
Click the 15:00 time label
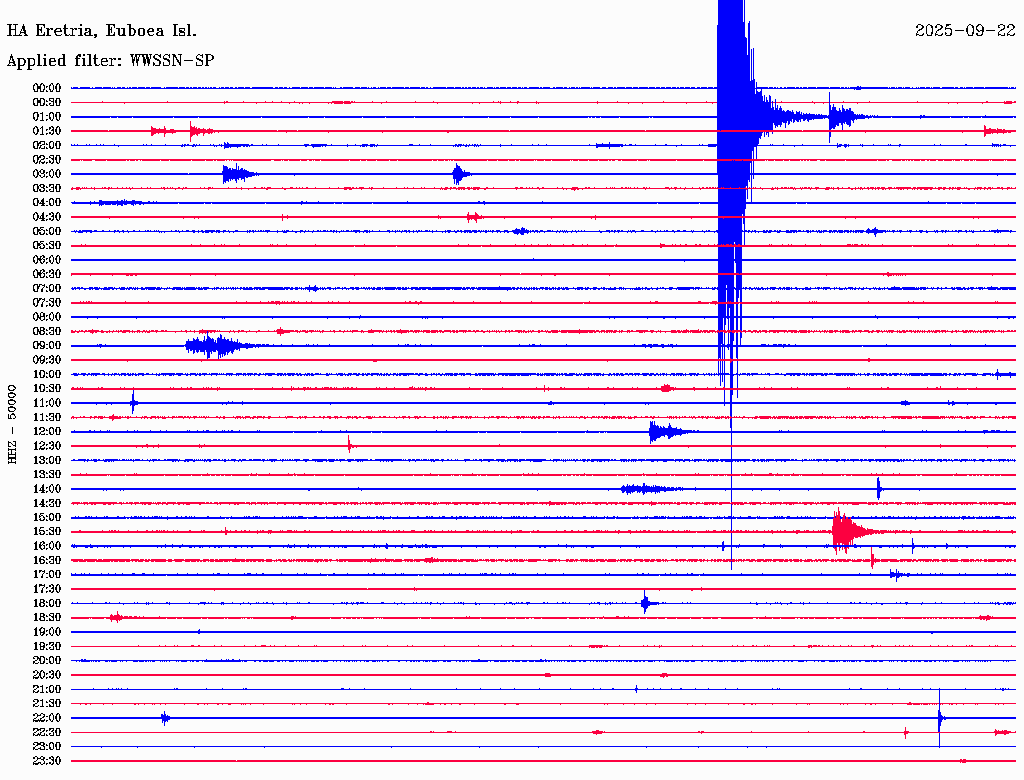click(x=47, y=517)
